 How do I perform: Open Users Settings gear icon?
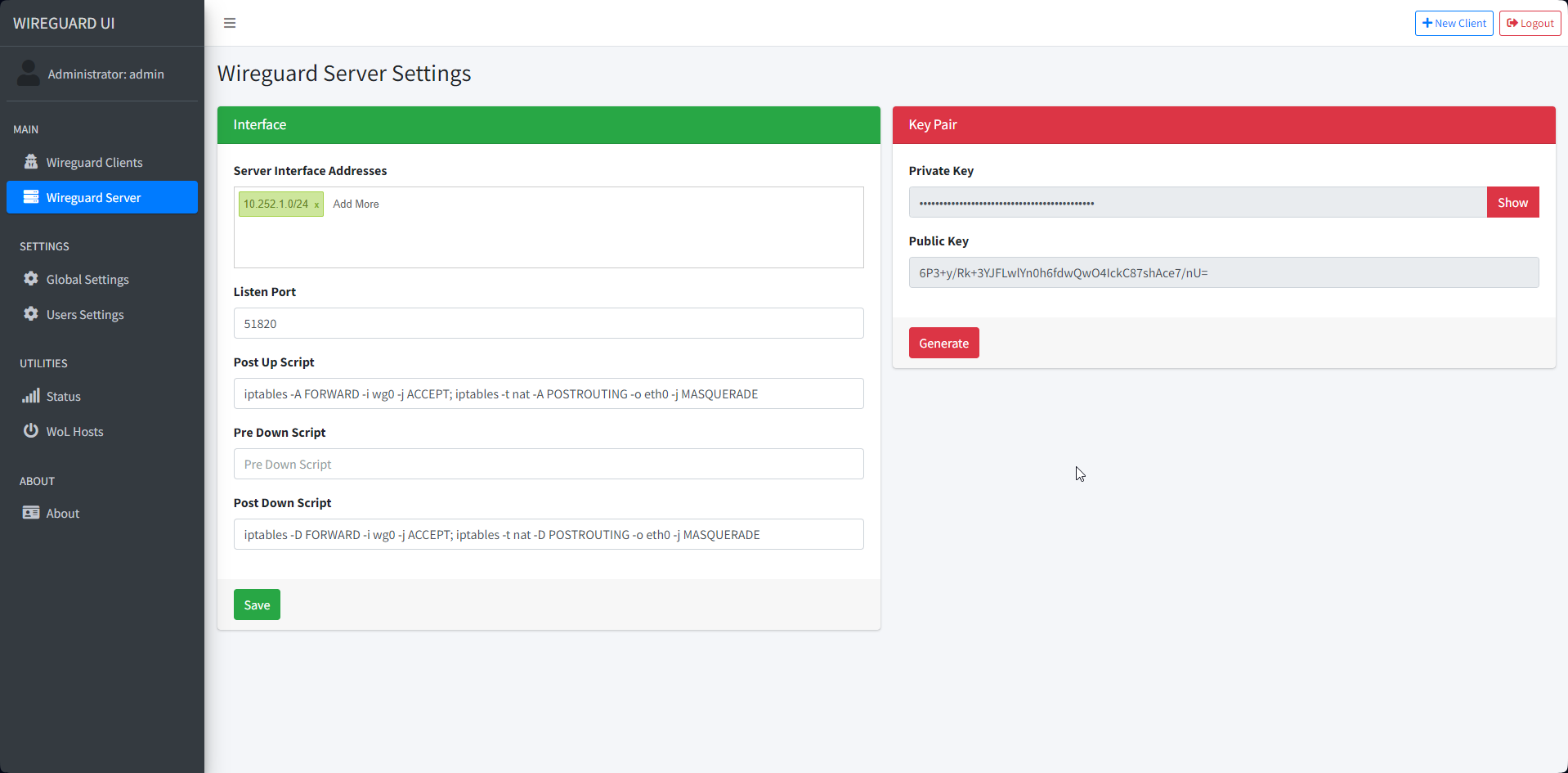point(31,314)
